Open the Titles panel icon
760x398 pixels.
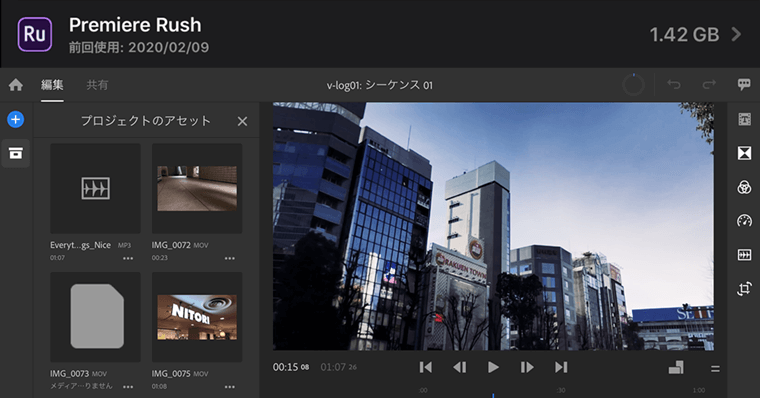click(744, 119)
